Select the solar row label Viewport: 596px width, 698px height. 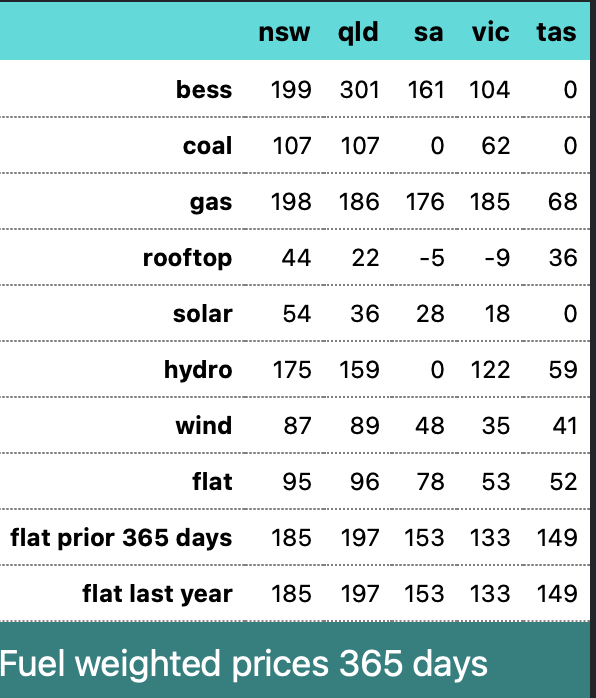tap(203, 314)
